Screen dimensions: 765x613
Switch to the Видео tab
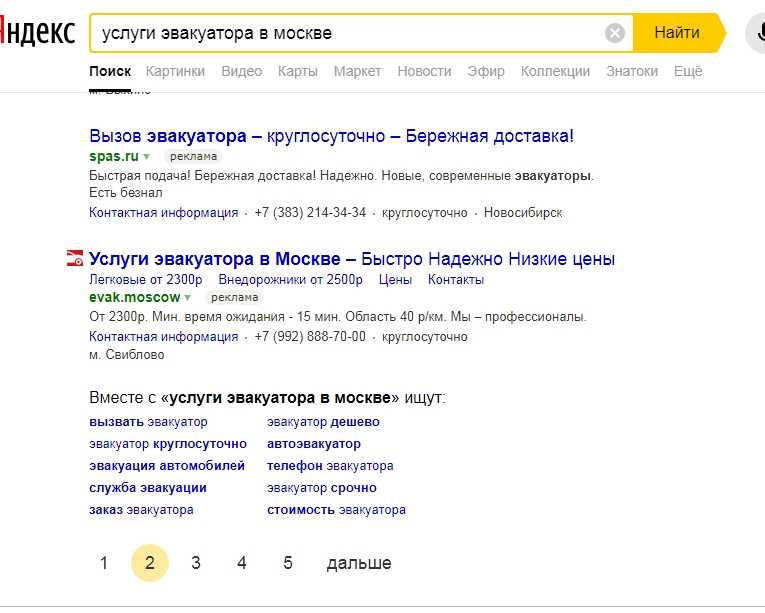242,71
